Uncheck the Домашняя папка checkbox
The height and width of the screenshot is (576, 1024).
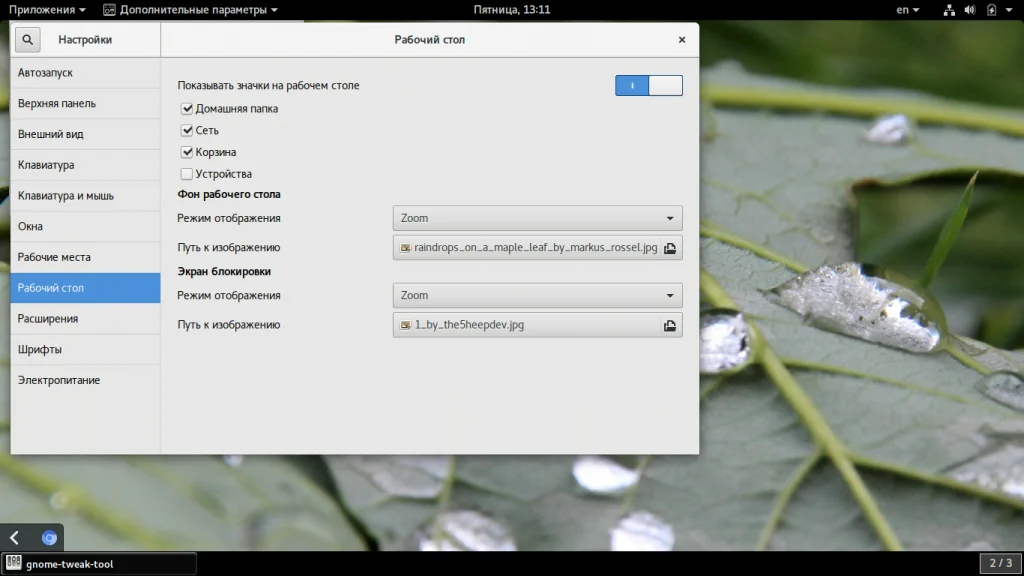[x=187, y=108]
